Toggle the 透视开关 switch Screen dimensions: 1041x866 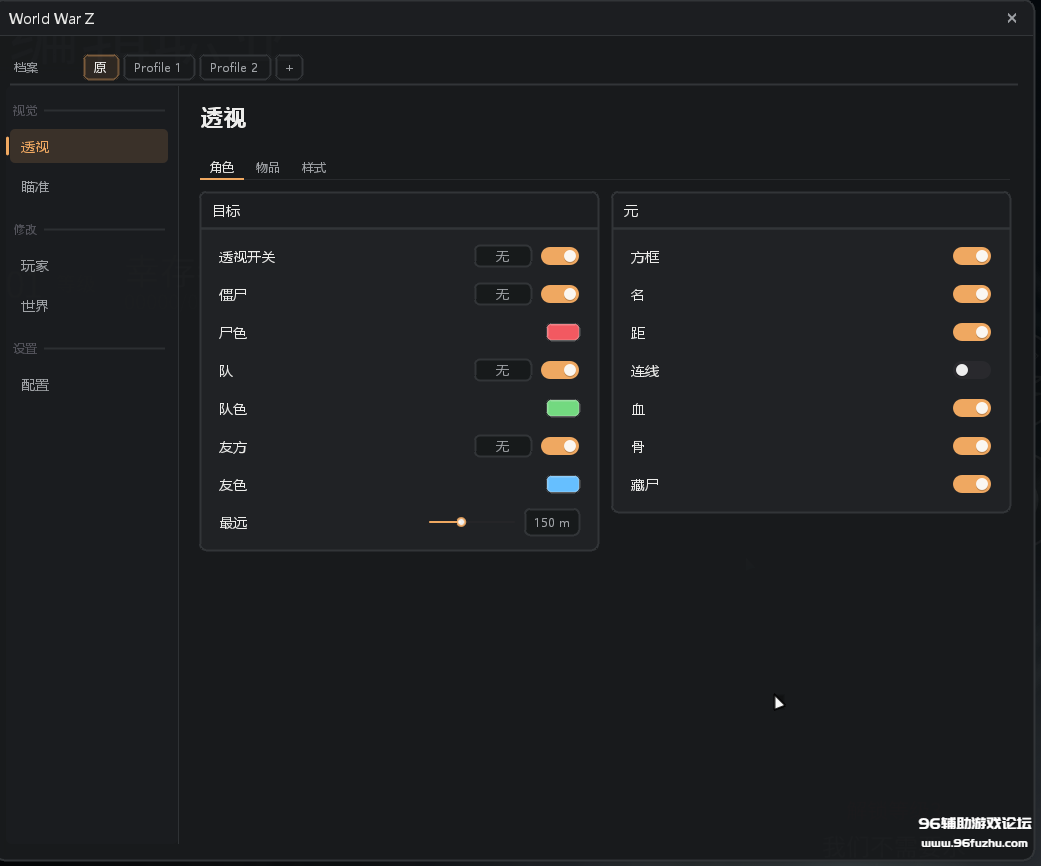pyautogui.click(x=560, y=256)
